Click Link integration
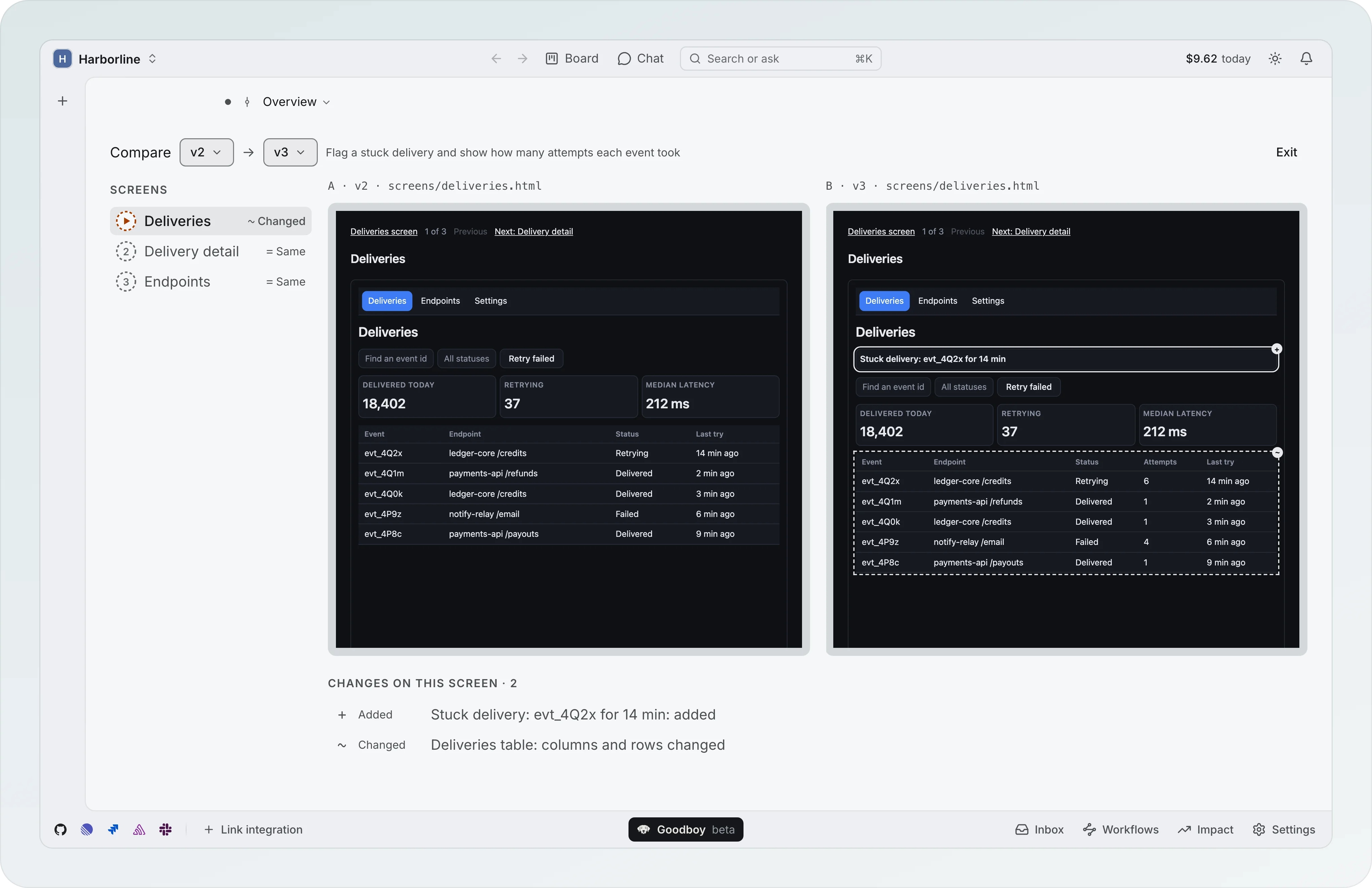This screenshot has height=888, width=1372. point(253,829)
